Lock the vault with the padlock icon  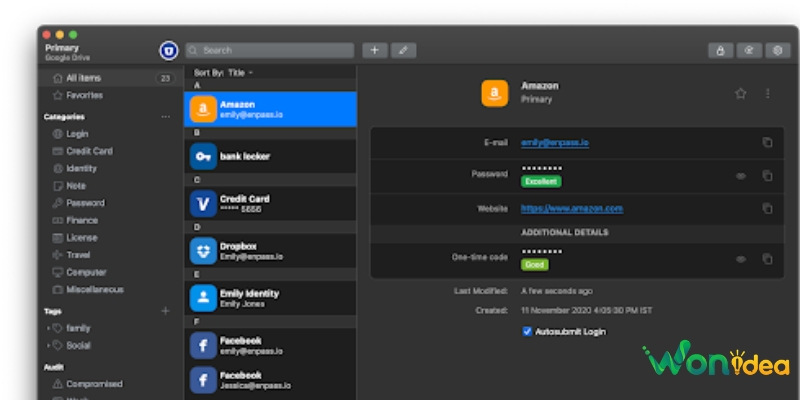(719, 50)
